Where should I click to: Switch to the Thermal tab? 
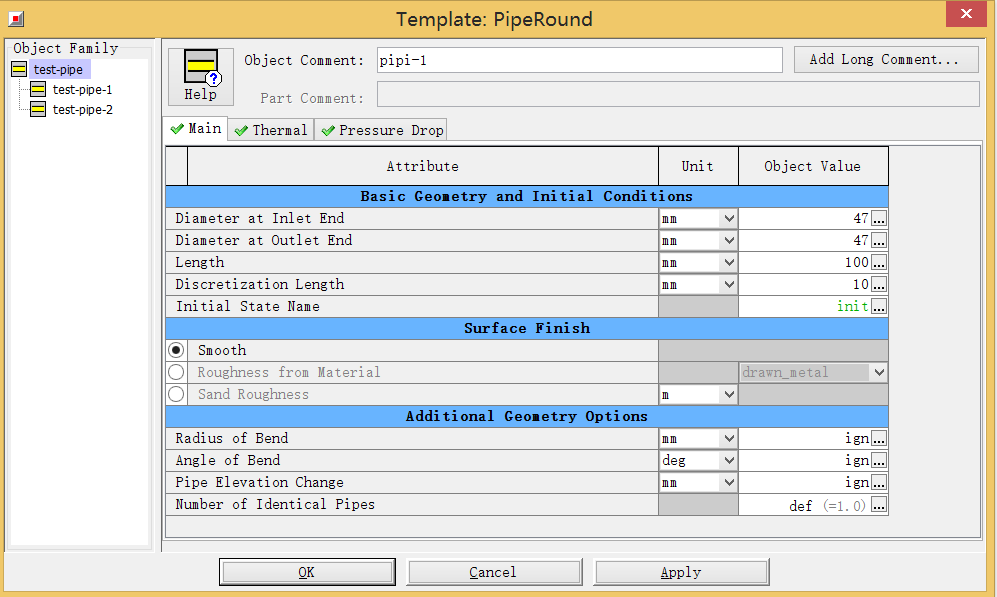coord(271,130)
